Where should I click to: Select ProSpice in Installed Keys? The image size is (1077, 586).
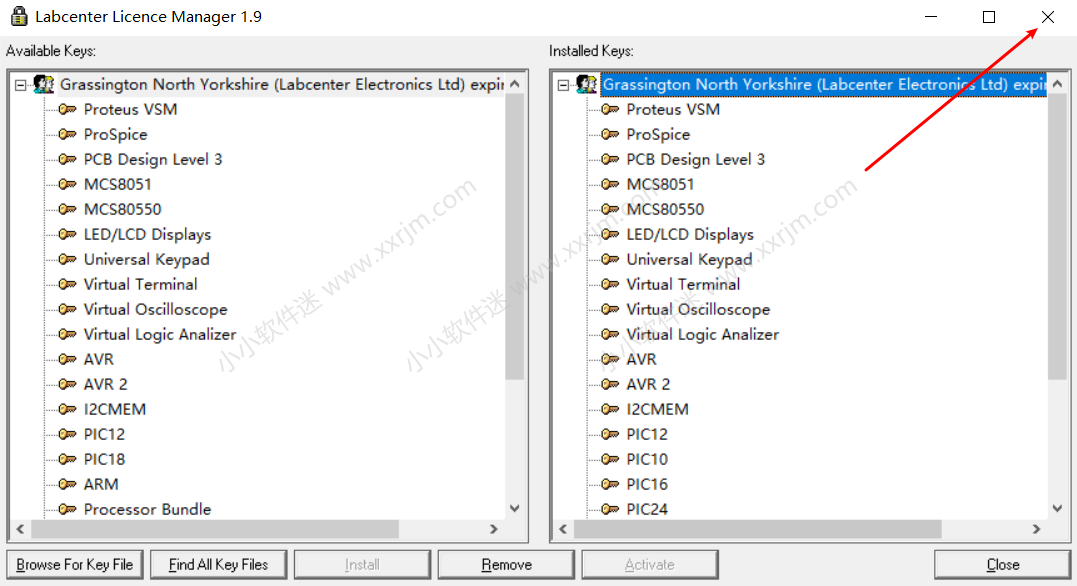click(658, 134)
